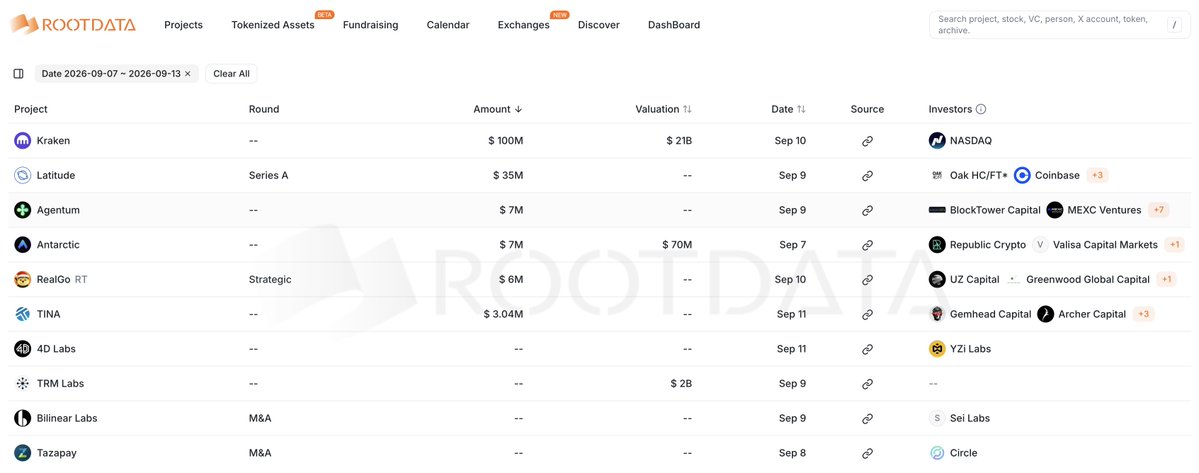Open the Oak HC/FT investor link
Screen dimensions: 1199x473
click(x=978, y=176)
